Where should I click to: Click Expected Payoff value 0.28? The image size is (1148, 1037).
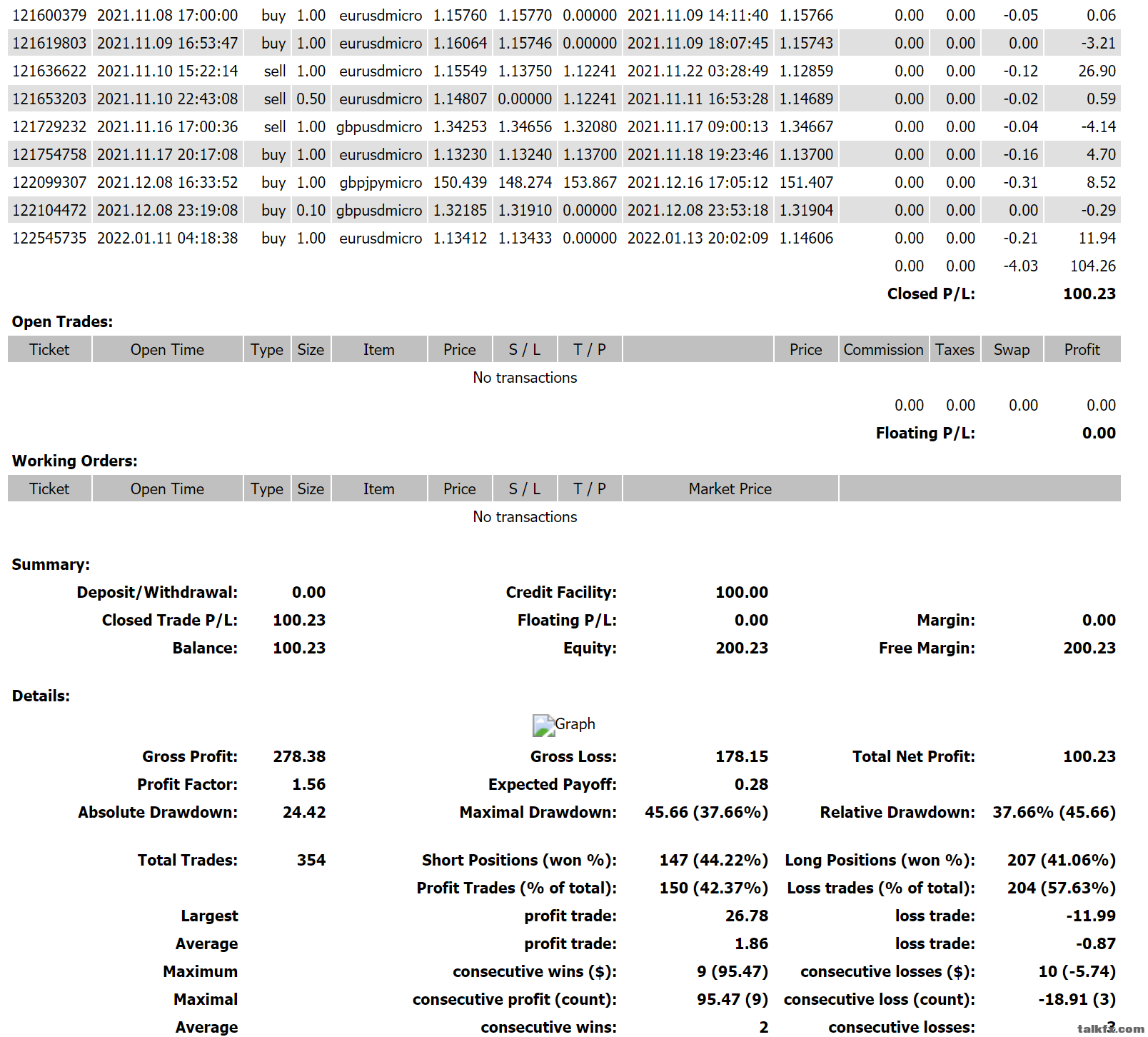coord(751,784)
